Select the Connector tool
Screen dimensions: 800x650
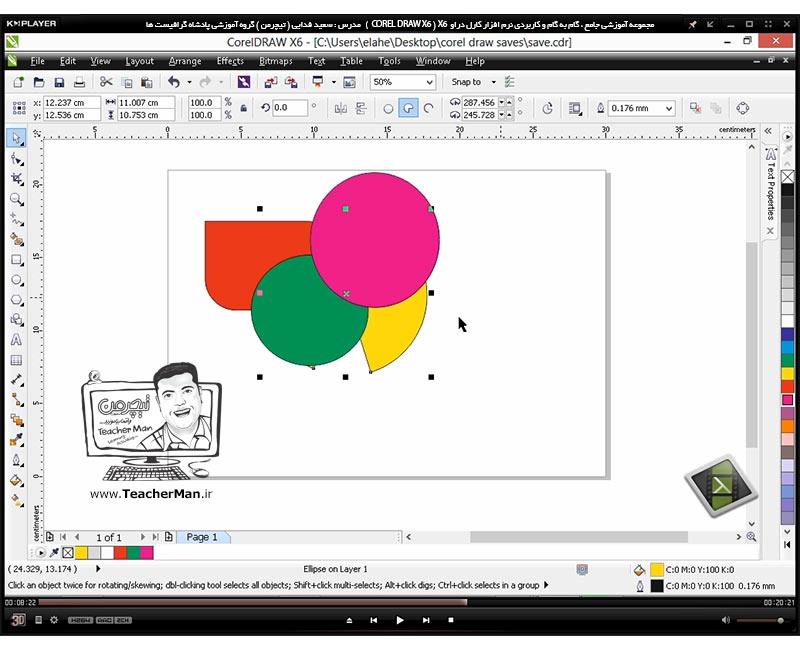(x=16, y=400)
